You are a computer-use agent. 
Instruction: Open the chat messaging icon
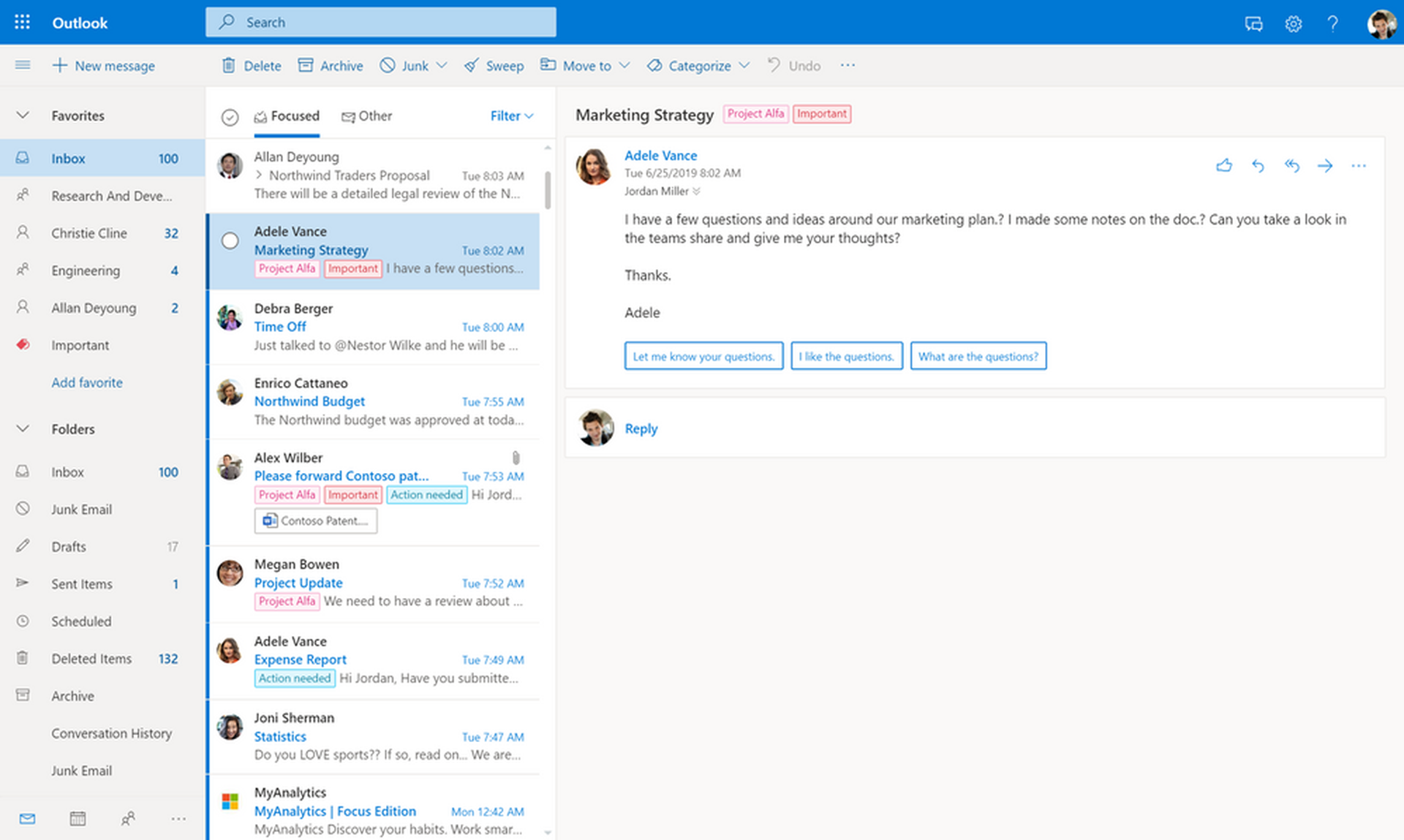click(1253, 23)
